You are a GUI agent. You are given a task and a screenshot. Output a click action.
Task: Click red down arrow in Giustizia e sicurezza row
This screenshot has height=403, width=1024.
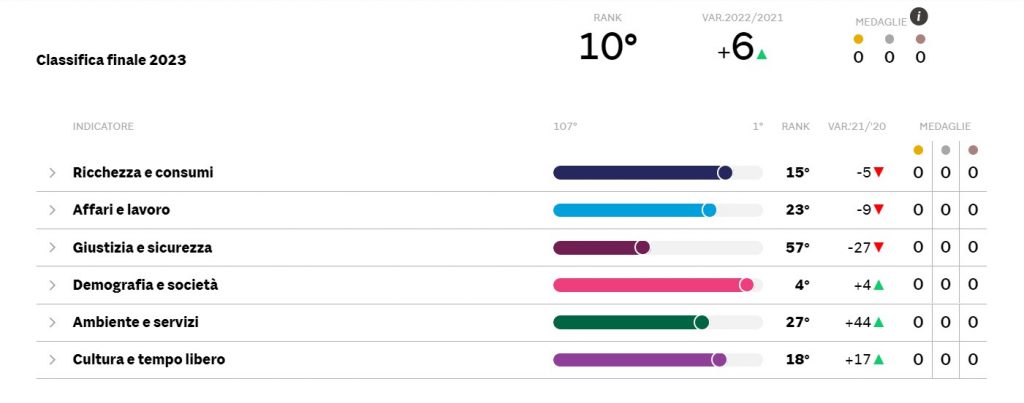pos(878,247)
